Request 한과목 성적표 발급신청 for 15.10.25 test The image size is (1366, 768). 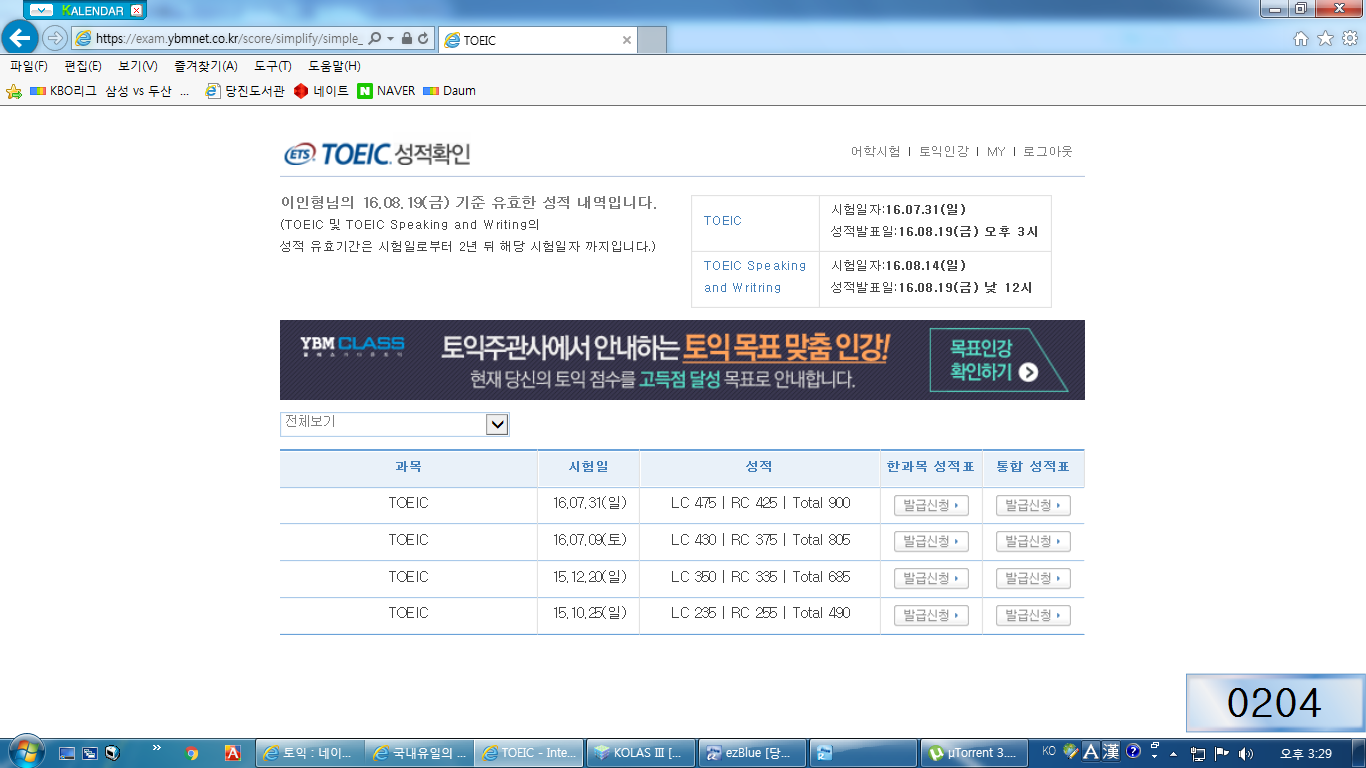pos(931,615)
